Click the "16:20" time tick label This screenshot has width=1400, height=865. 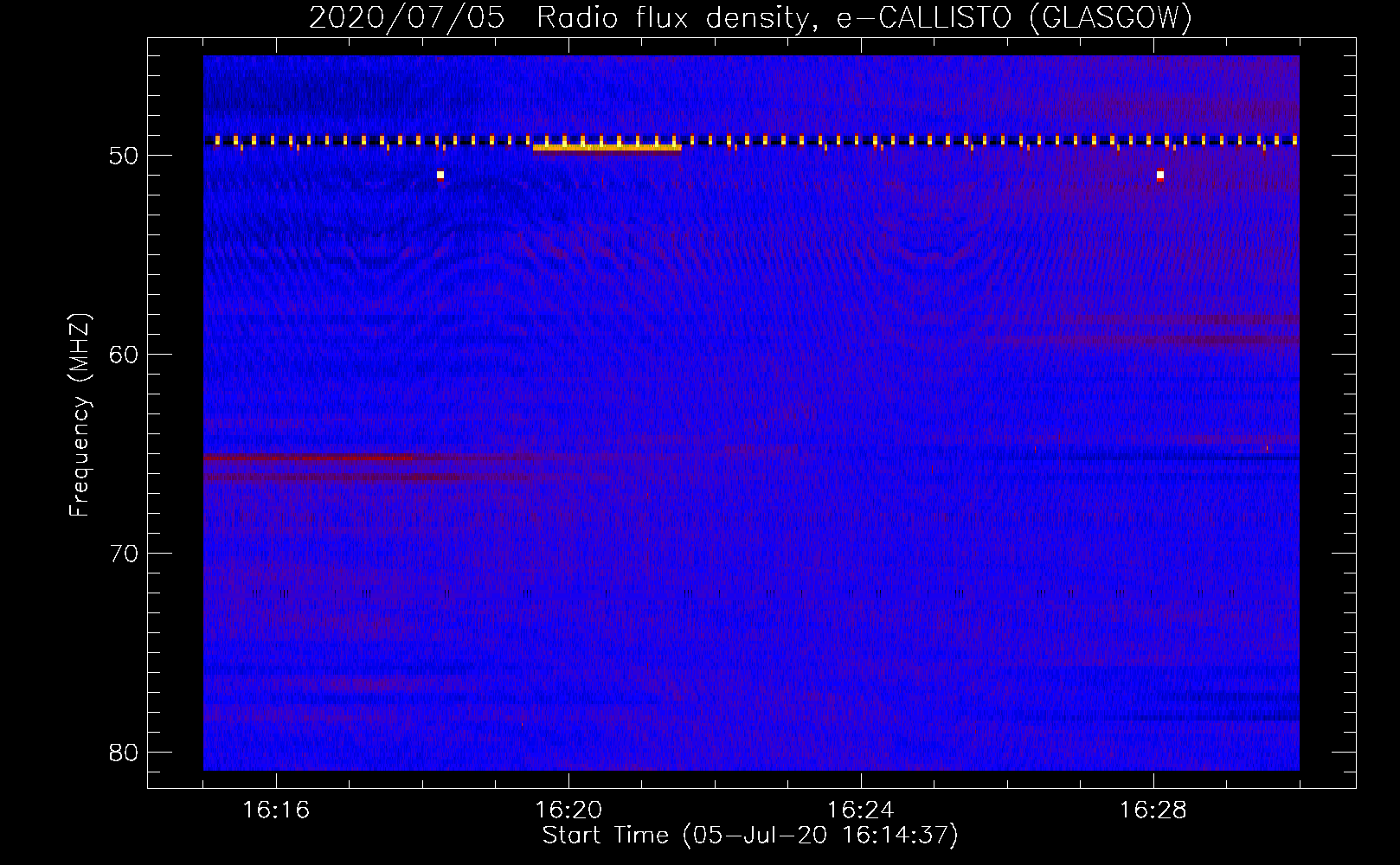pyautogui.click(x=568, y=811)
